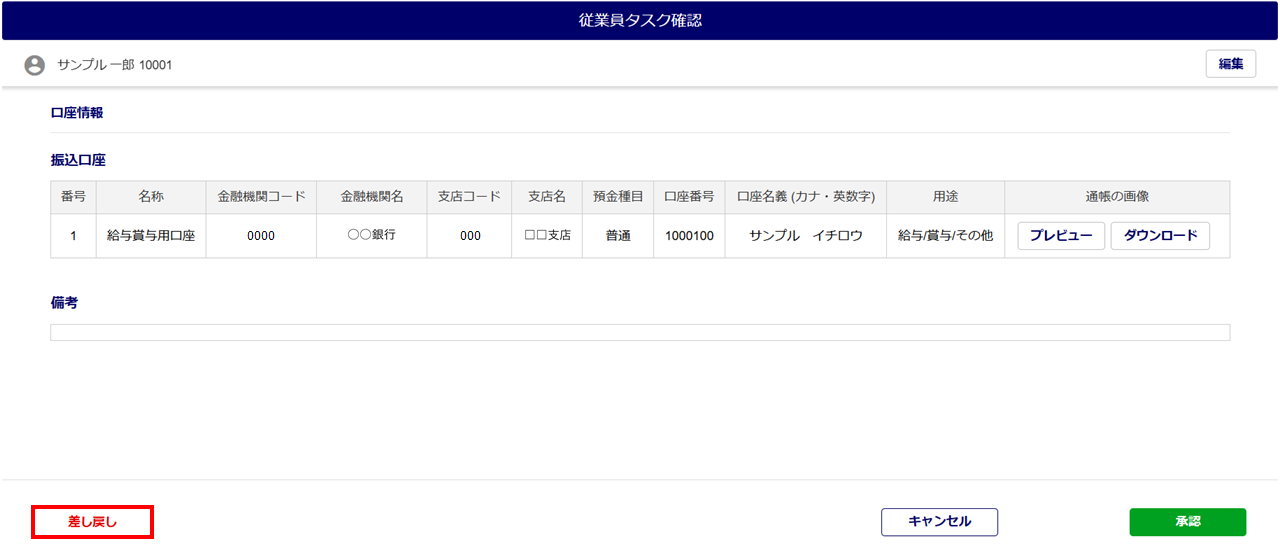This screenshot has width=1280, height=560.
Task: Click the 金融機関コード column header
Action: click(261, 197)
